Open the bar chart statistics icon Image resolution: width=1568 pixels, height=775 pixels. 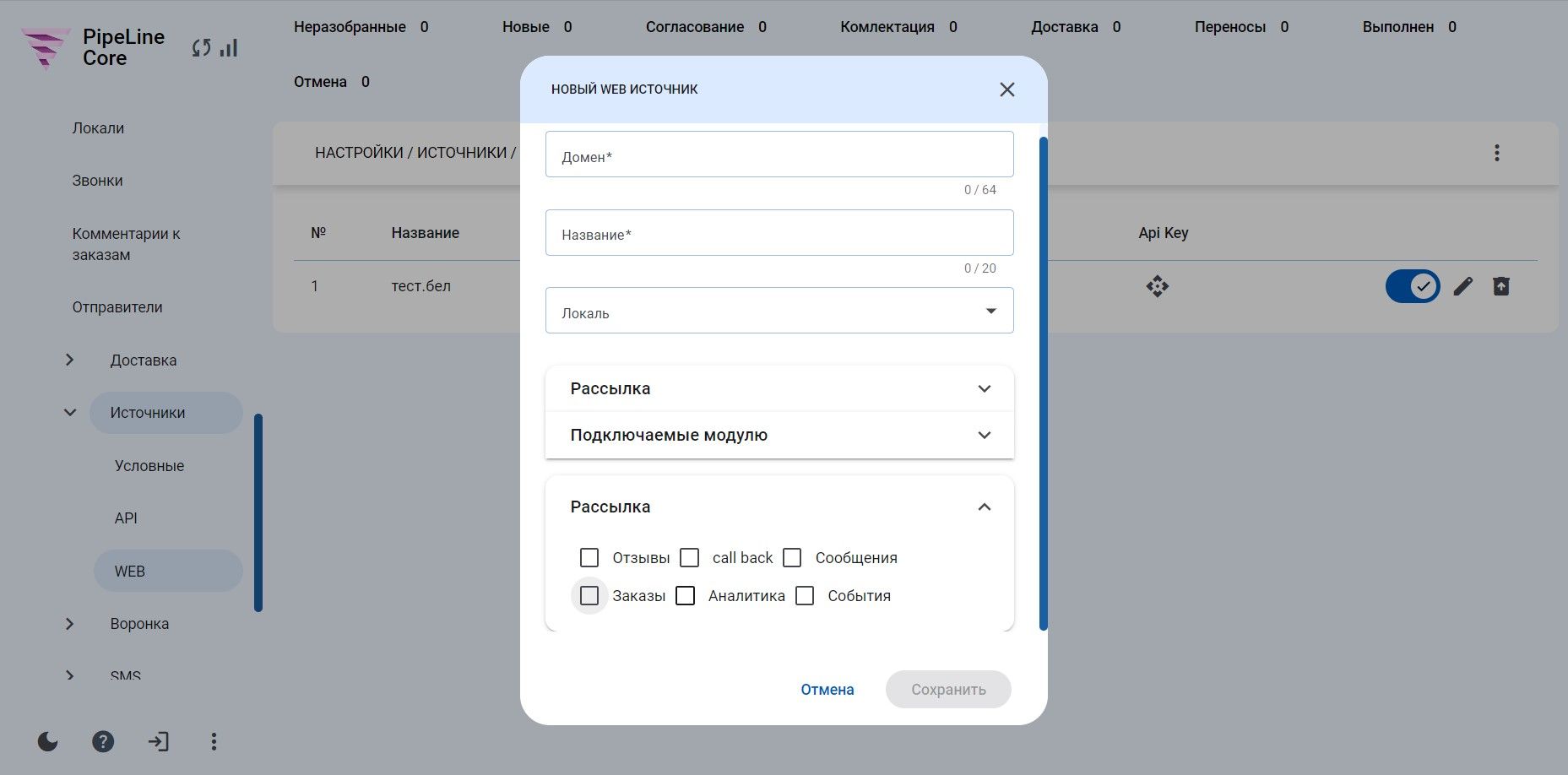[229, 48]
